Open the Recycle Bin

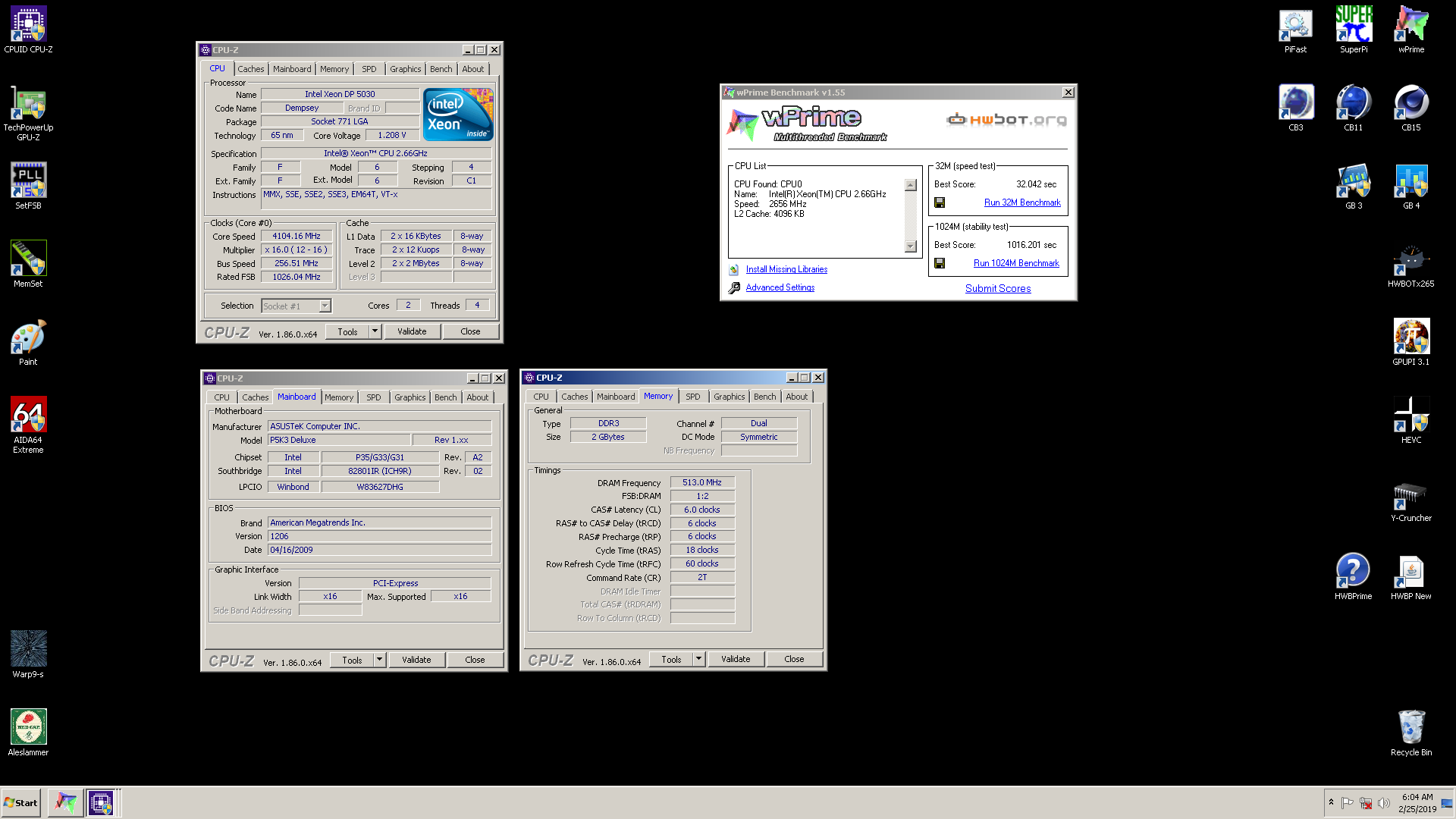(x=1411, y=733)
